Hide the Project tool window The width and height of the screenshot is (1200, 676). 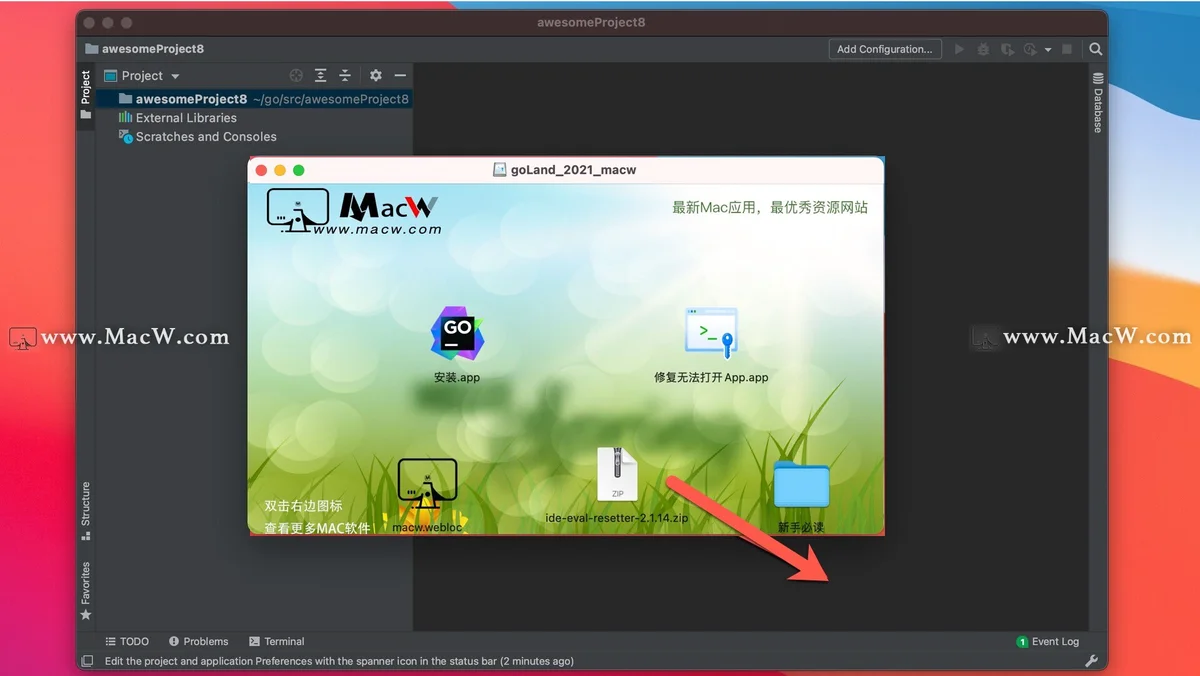[x=400, y=75]
